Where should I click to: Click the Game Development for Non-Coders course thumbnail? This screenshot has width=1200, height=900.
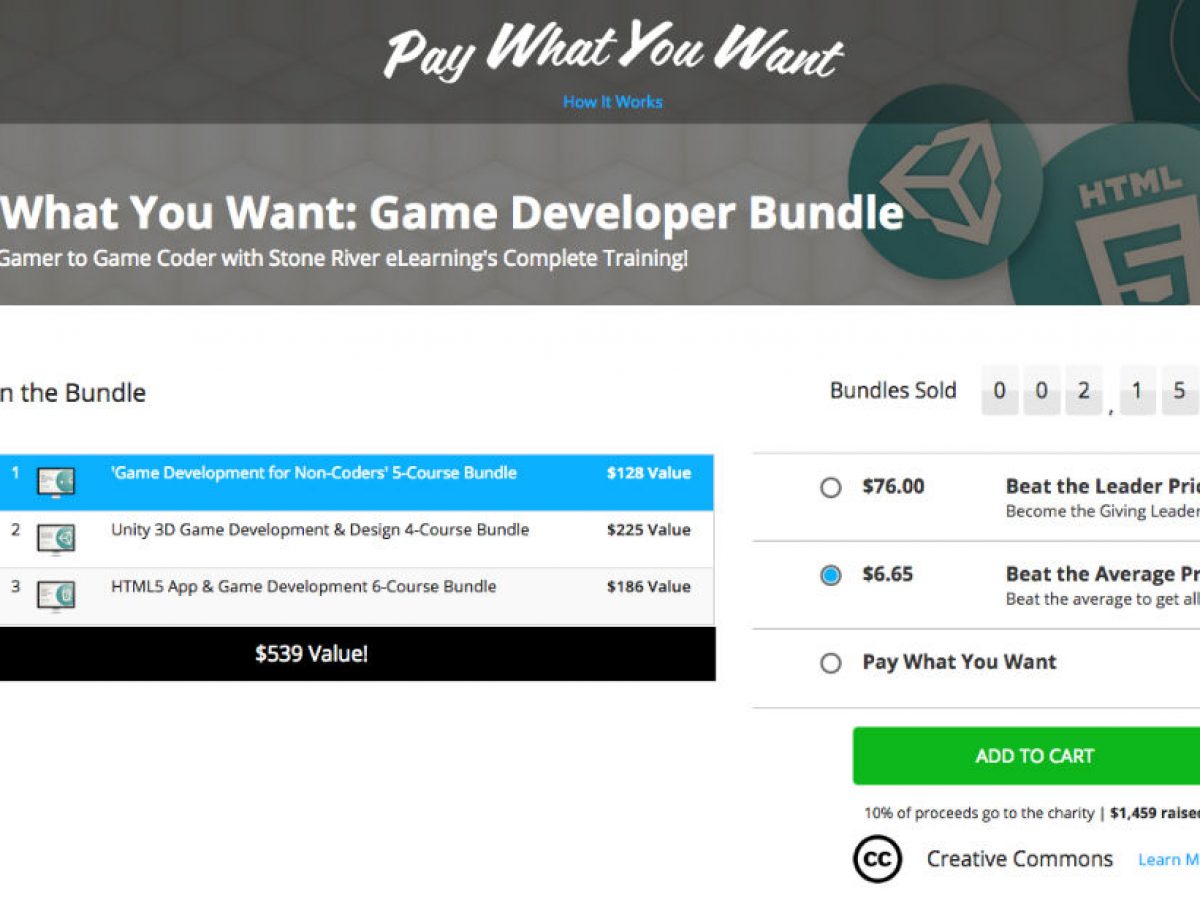tap(56, 481)
